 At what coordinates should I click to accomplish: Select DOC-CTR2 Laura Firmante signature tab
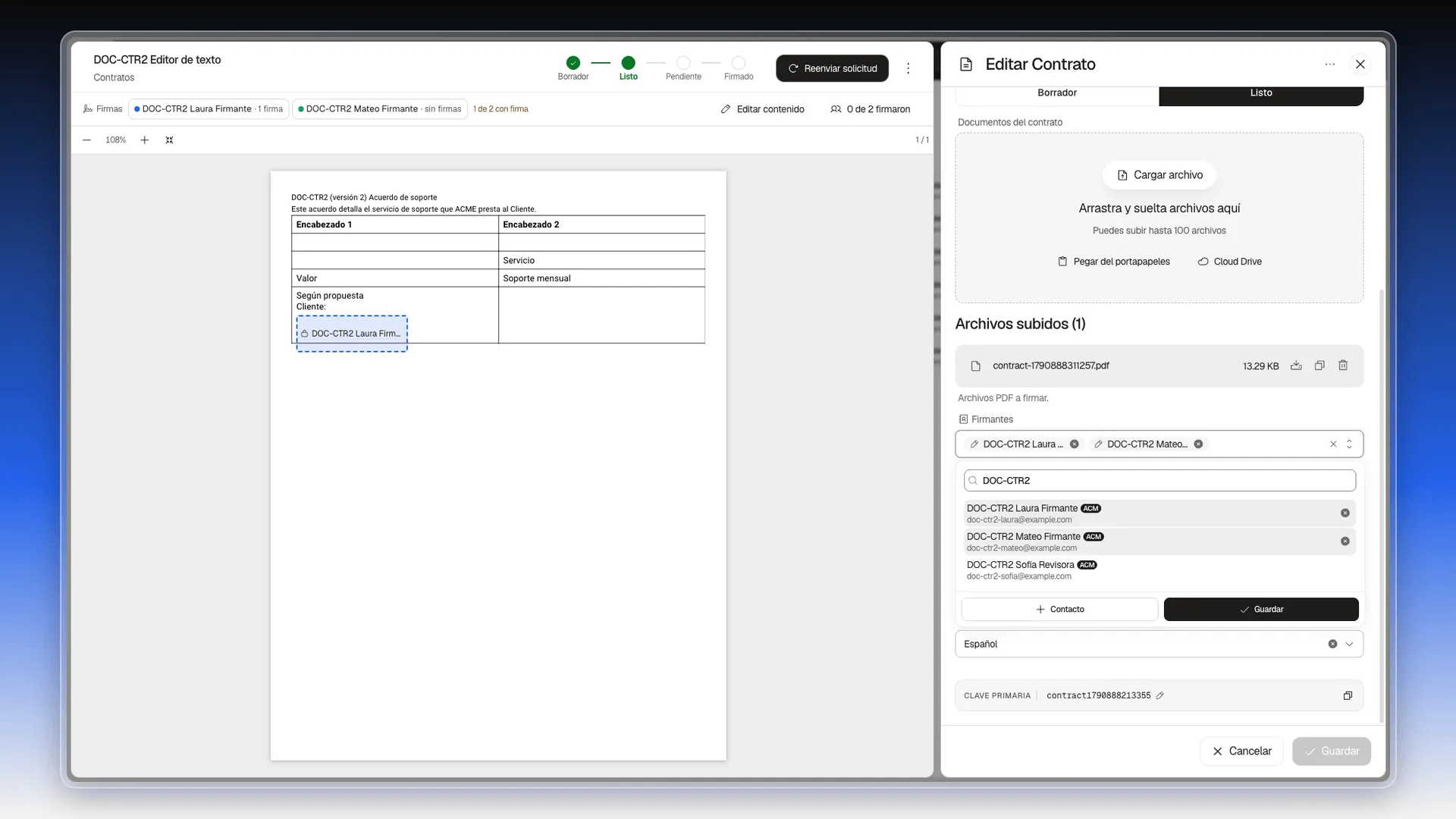pos(209,109)
